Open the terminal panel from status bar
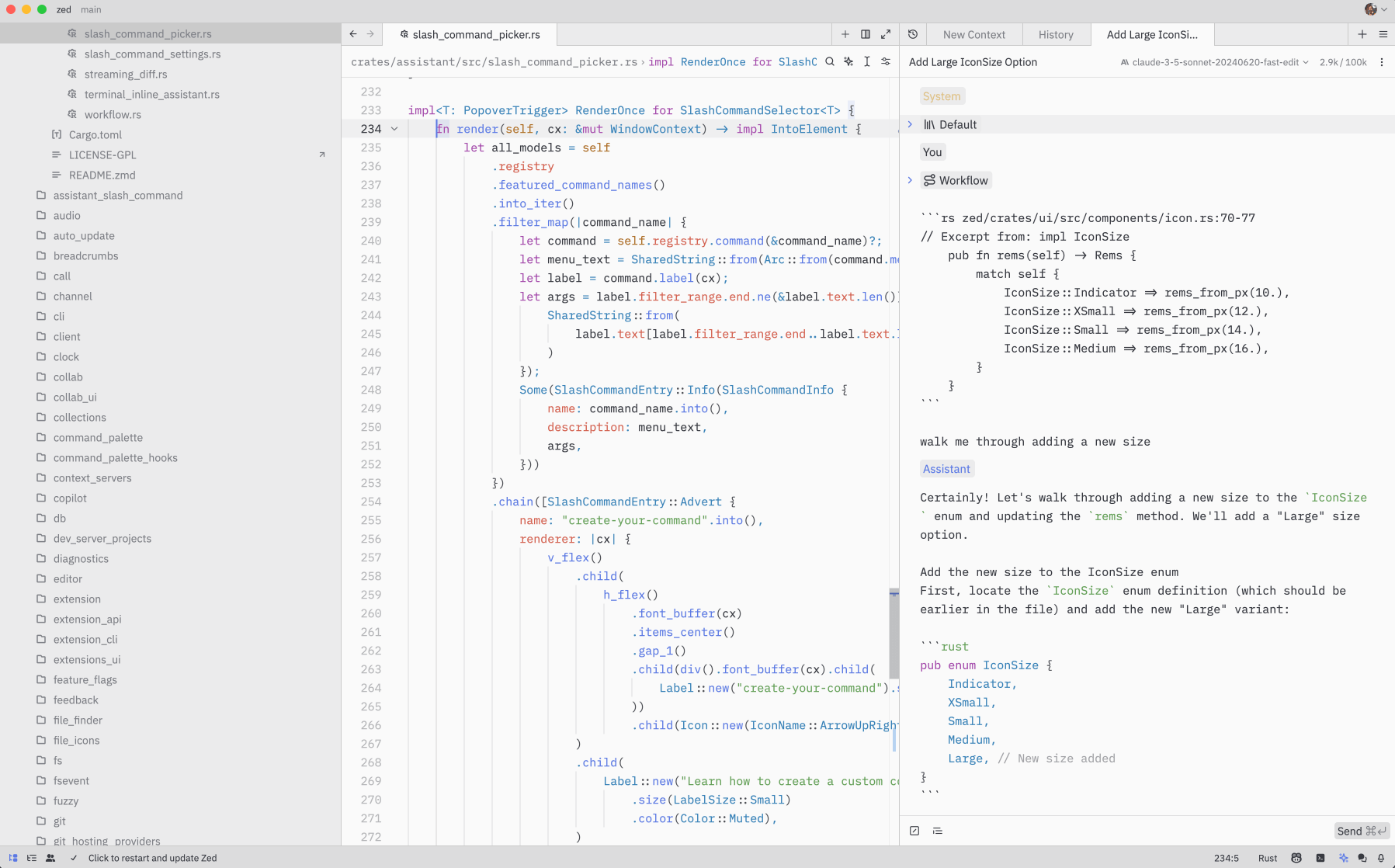Image resolution: width=1395 pixels, height=868 pixels. [x=1320, y=858]
